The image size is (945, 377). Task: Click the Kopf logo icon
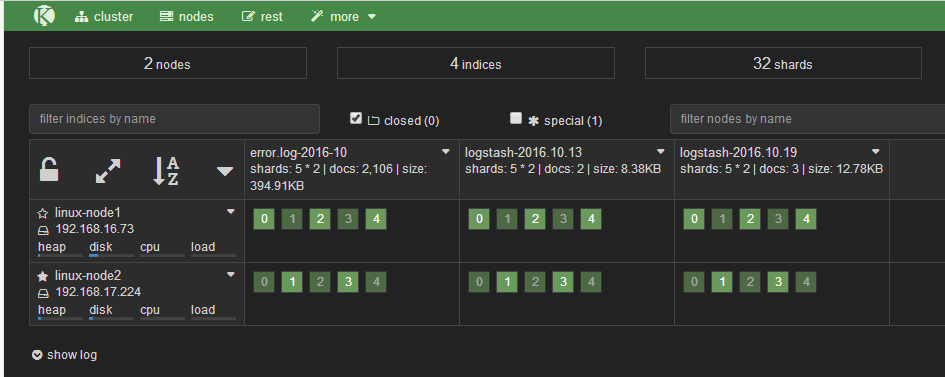44,15
